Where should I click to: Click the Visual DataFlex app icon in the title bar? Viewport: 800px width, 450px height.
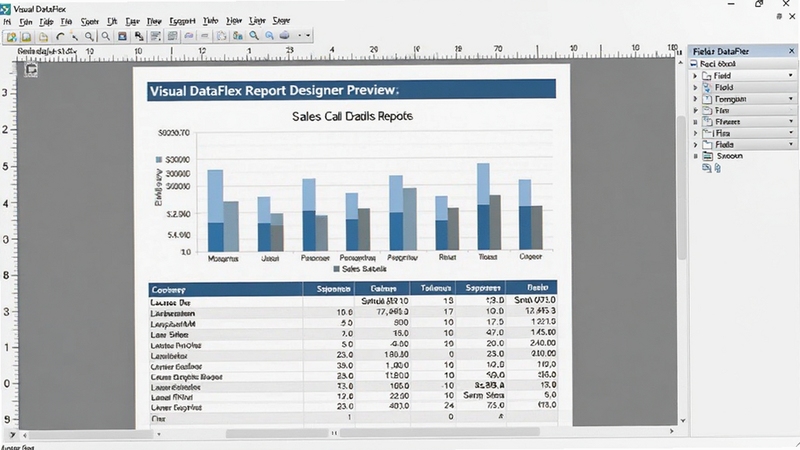(x=5, y=9)
